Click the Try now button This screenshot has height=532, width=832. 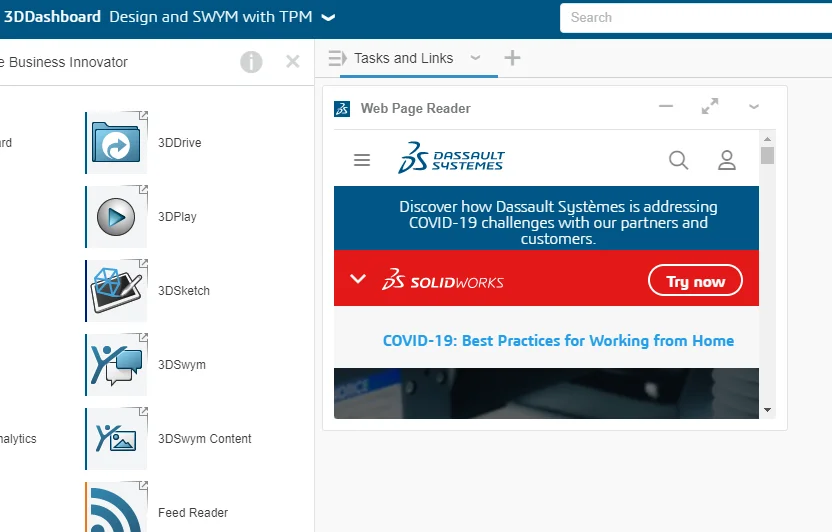(x=695, y=281)
